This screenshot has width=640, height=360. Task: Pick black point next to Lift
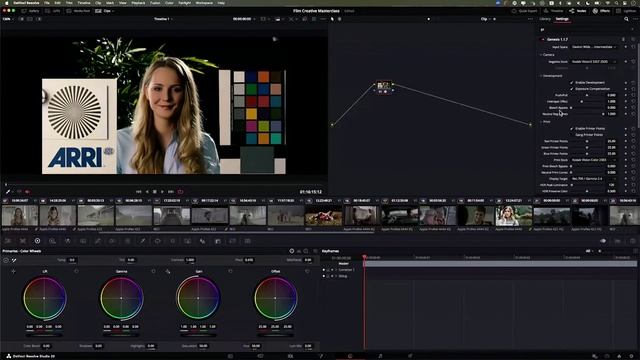pos(13,271)
